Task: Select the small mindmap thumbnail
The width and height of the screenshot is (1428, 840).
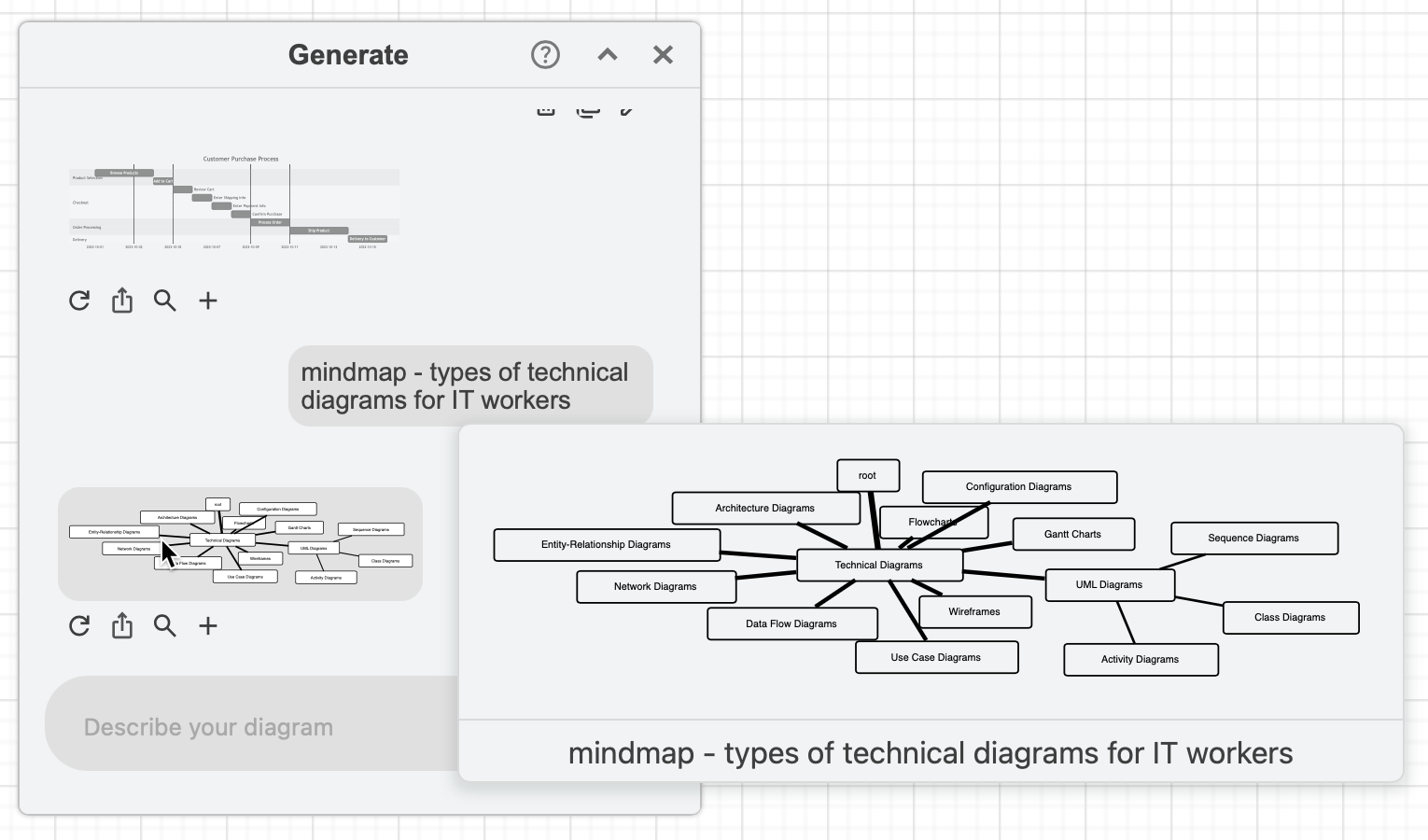Action: coord(240,543)
